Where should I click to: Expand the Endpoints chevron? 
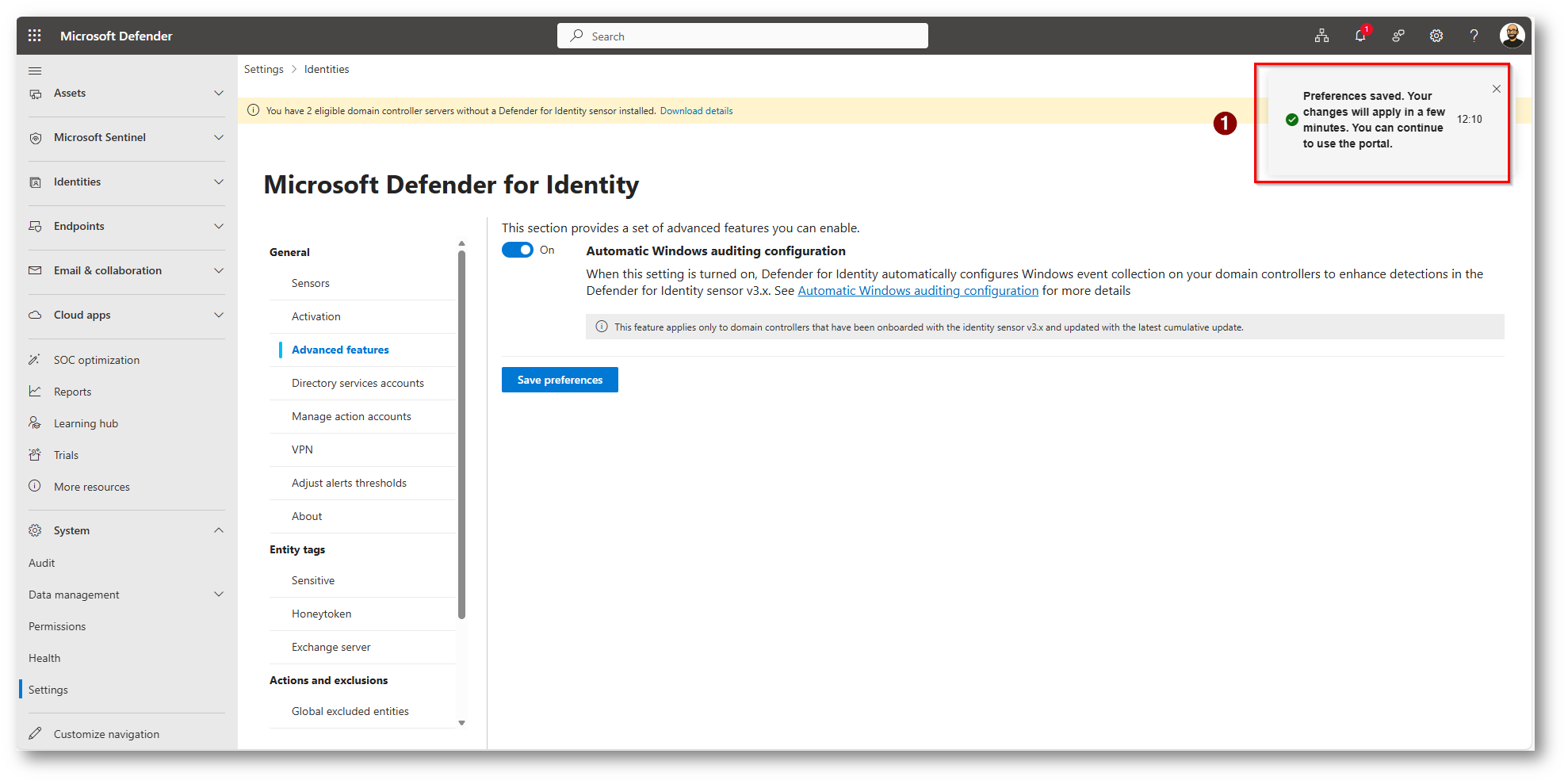coord(219,227)
